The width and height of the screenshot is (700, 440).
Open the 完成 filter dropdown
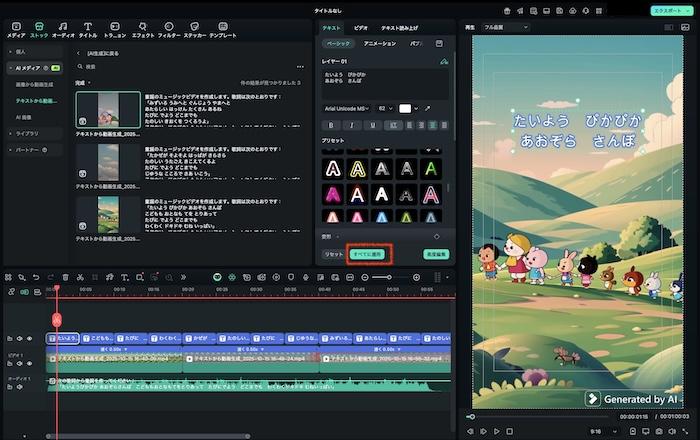click(83, 83)
